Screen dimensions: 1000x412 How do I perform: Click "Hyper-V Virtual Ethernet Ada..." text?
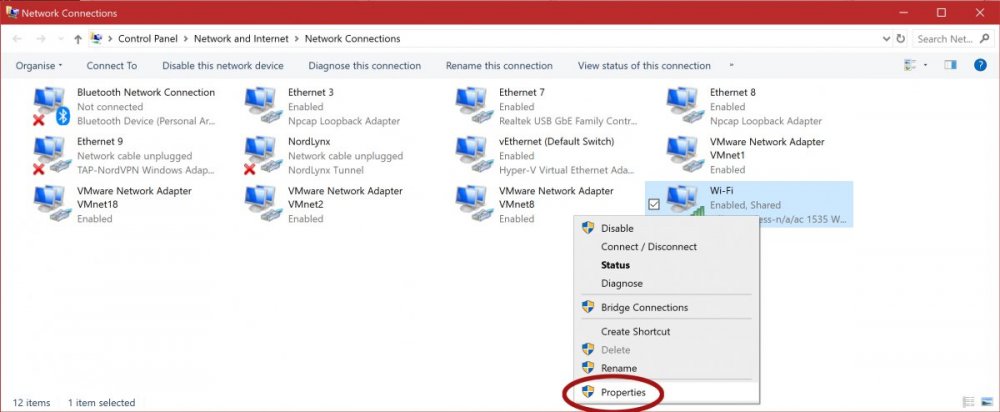pos(568,170)
